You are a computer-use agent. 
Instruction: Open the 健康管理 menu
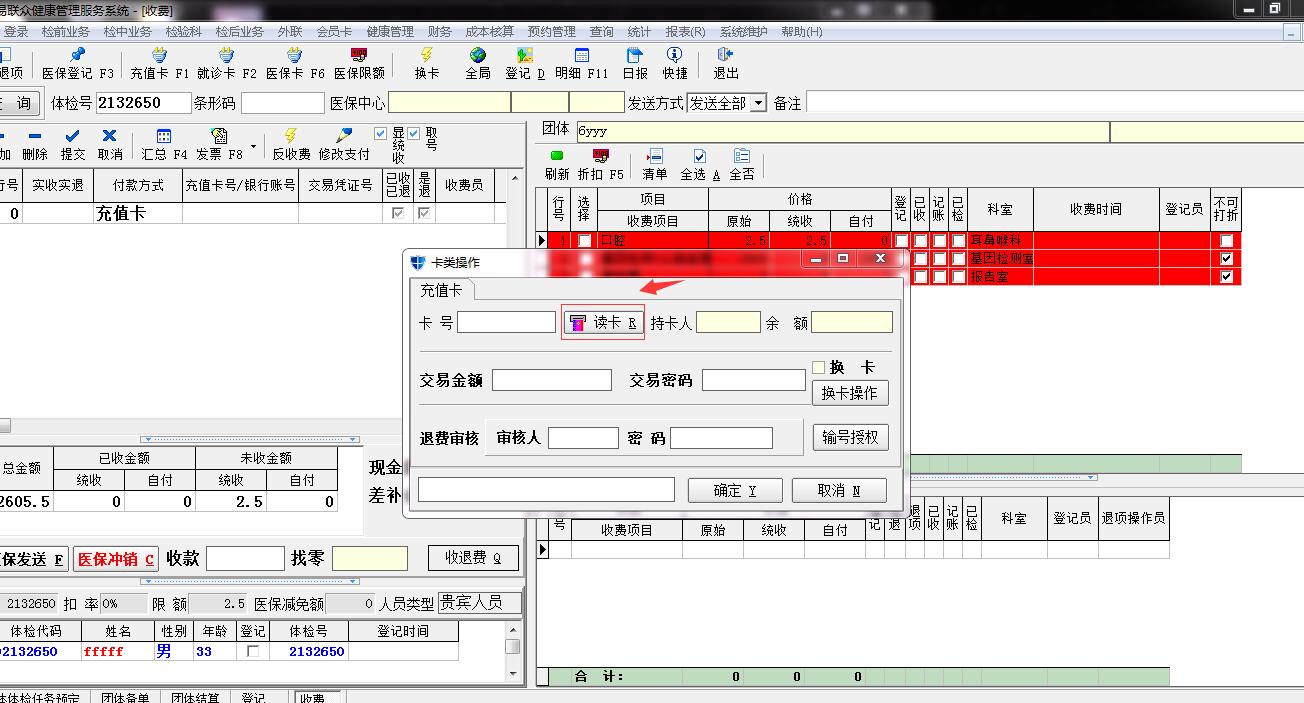click(390, 32)
